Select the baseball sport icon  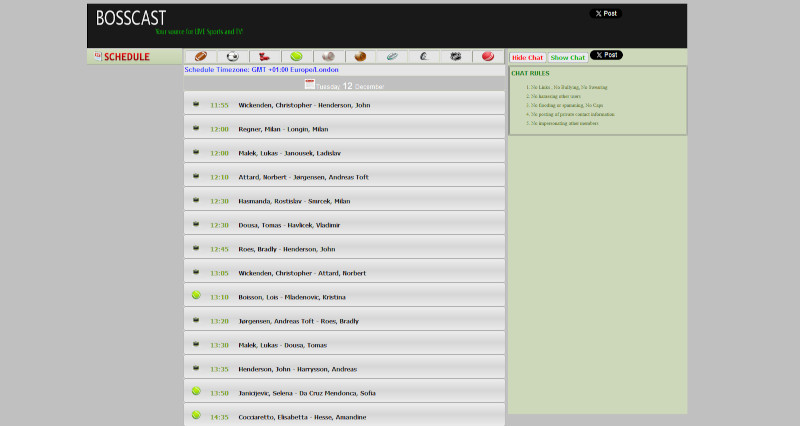tap(329, 56)
